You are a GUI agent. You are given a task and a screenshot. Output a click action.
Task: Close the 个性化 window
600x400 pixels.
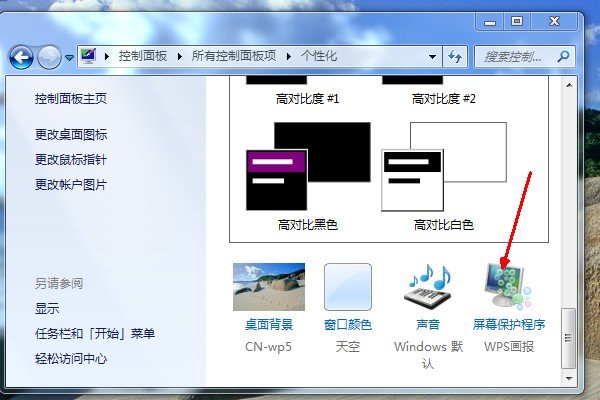click(554, 21)
